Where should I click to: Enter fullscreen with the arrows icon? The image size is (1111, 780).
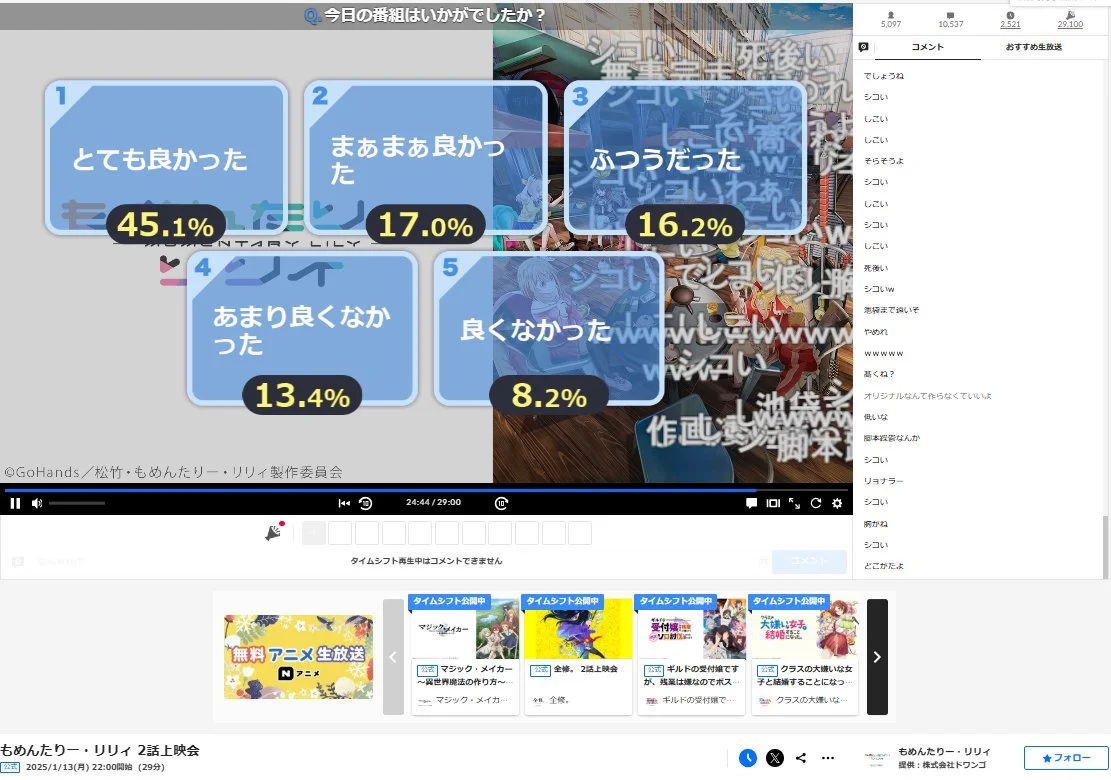794,503
